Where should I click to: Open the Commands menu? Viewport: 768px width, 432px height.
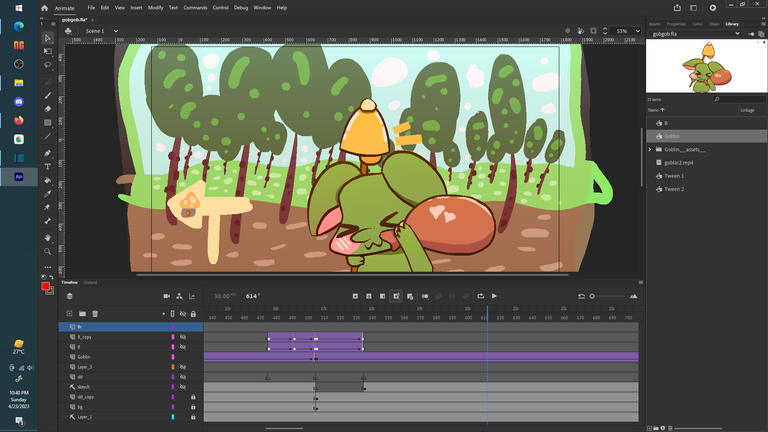point(195,8)
